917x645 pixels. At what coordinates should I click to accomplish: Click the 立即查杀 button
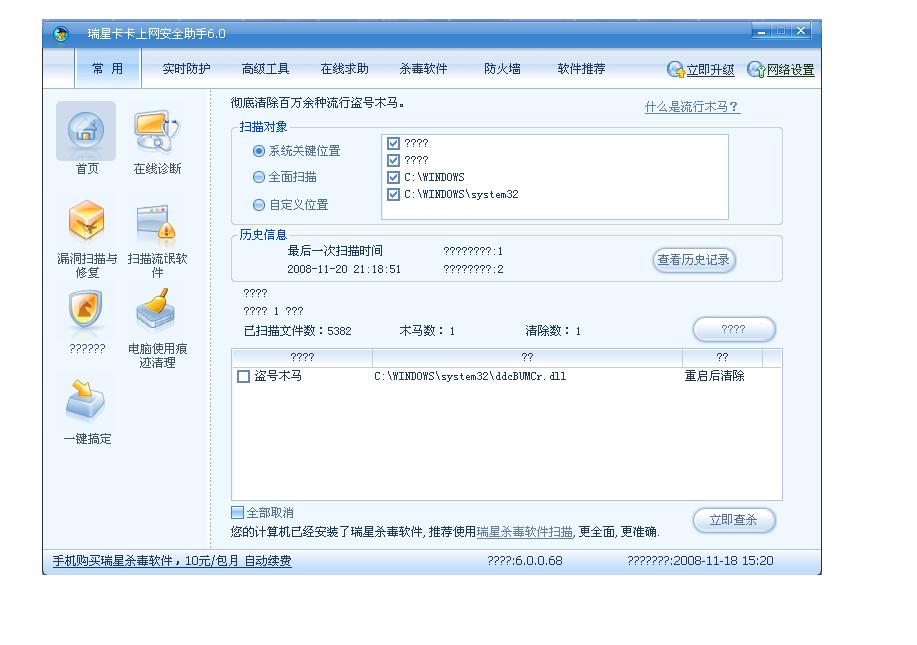pyautogui.click(x=734, y=520)
